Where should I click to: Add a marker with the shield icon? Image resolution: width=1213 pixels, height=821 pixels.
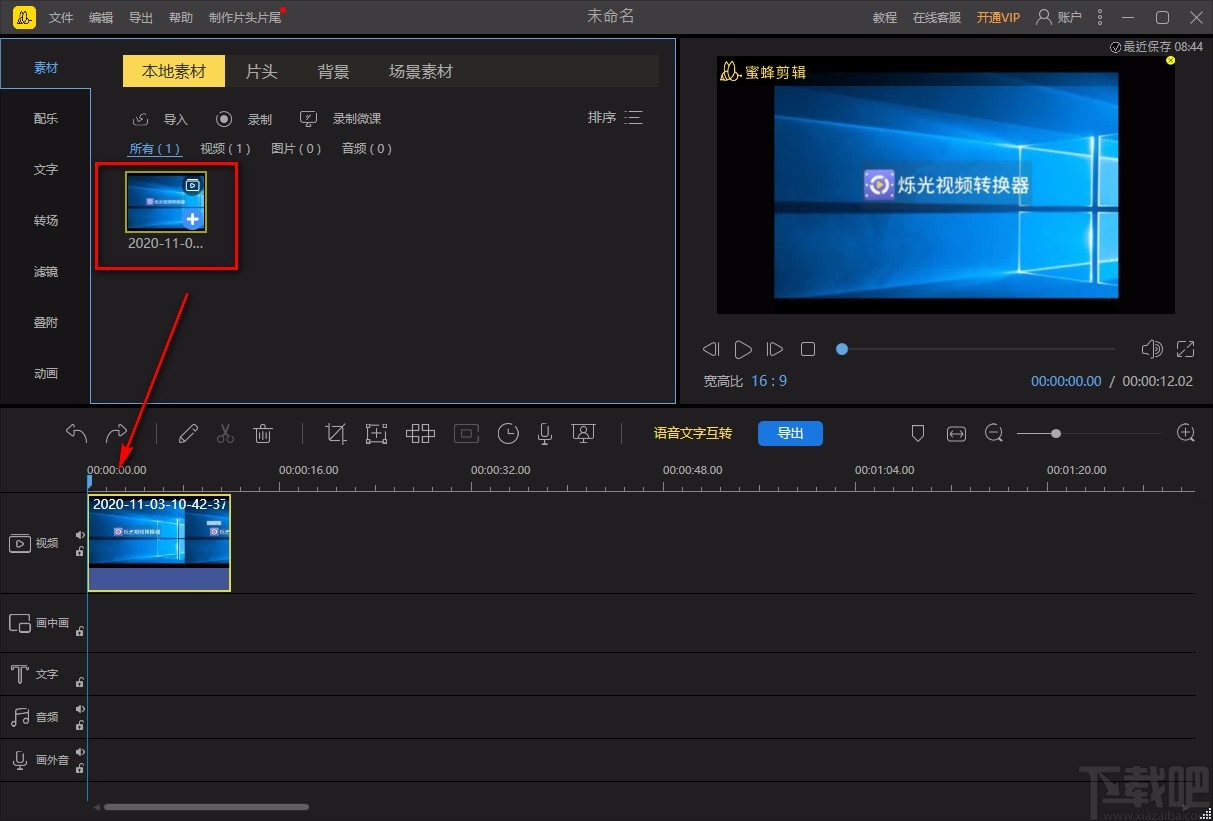918,433
